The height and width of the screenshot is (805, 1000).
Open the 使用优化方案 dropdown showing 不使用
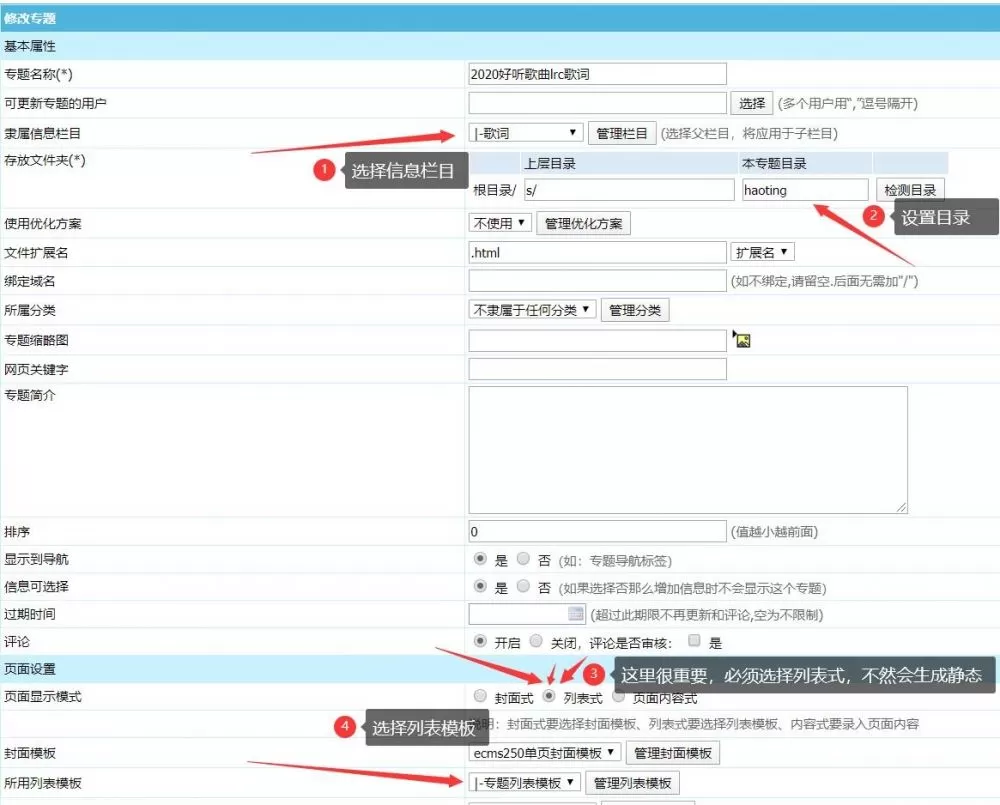tap(500, 223)
